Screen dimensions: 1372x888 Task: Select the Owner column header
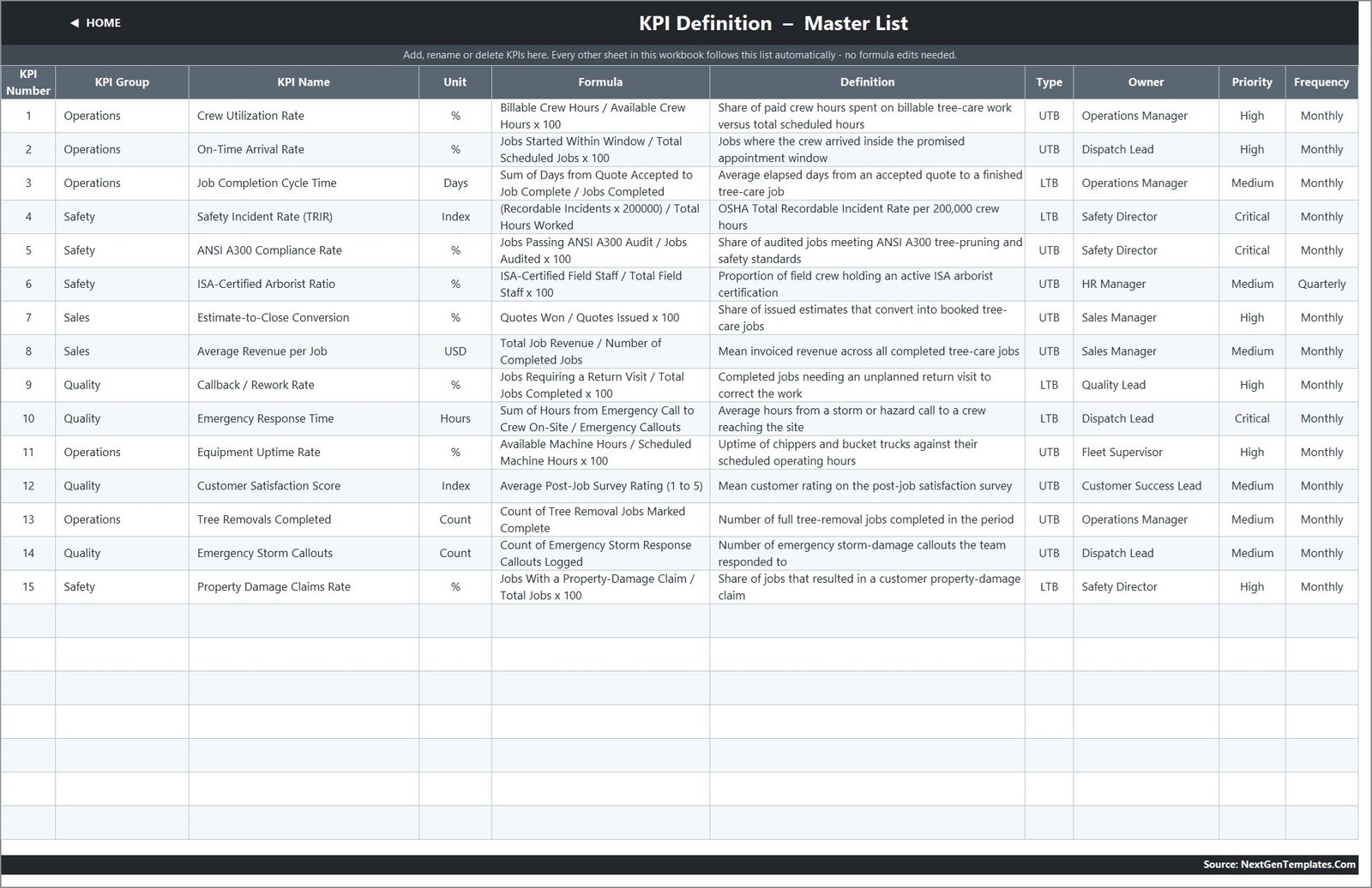(1146, 82)
